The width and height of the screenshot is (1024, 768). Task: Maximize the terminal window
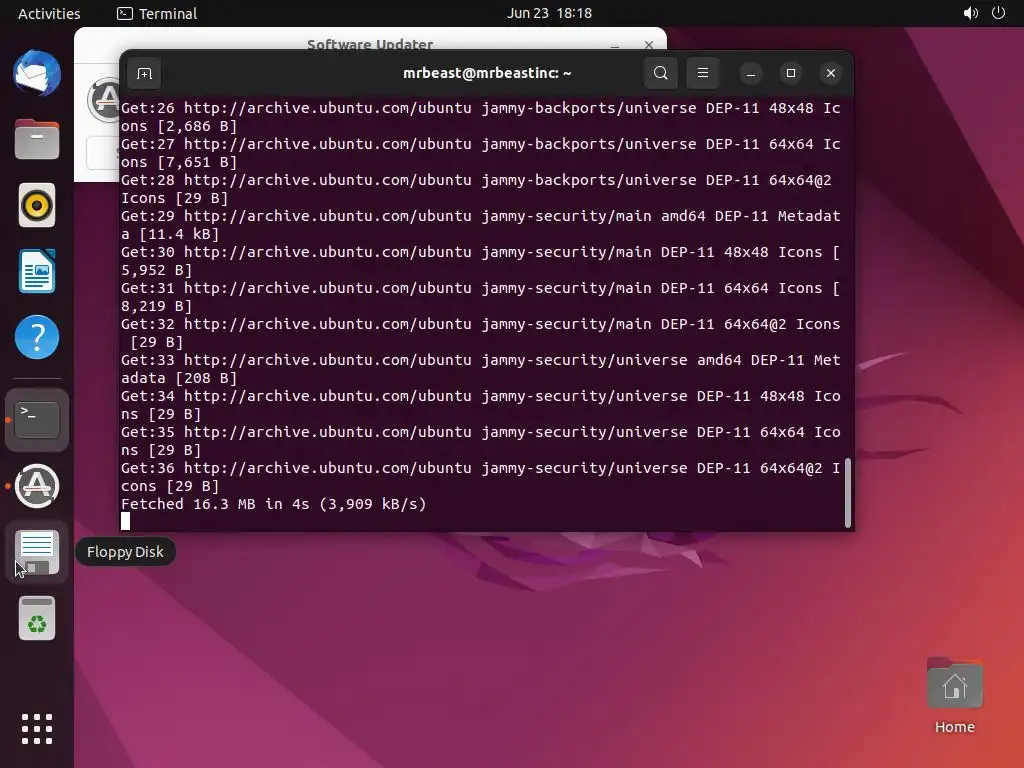point(791,73)
